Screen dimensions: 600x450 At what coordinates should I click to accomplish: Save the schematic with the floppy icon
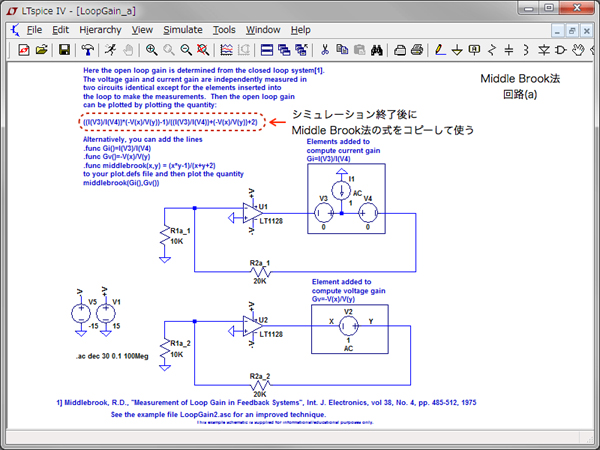65,49
